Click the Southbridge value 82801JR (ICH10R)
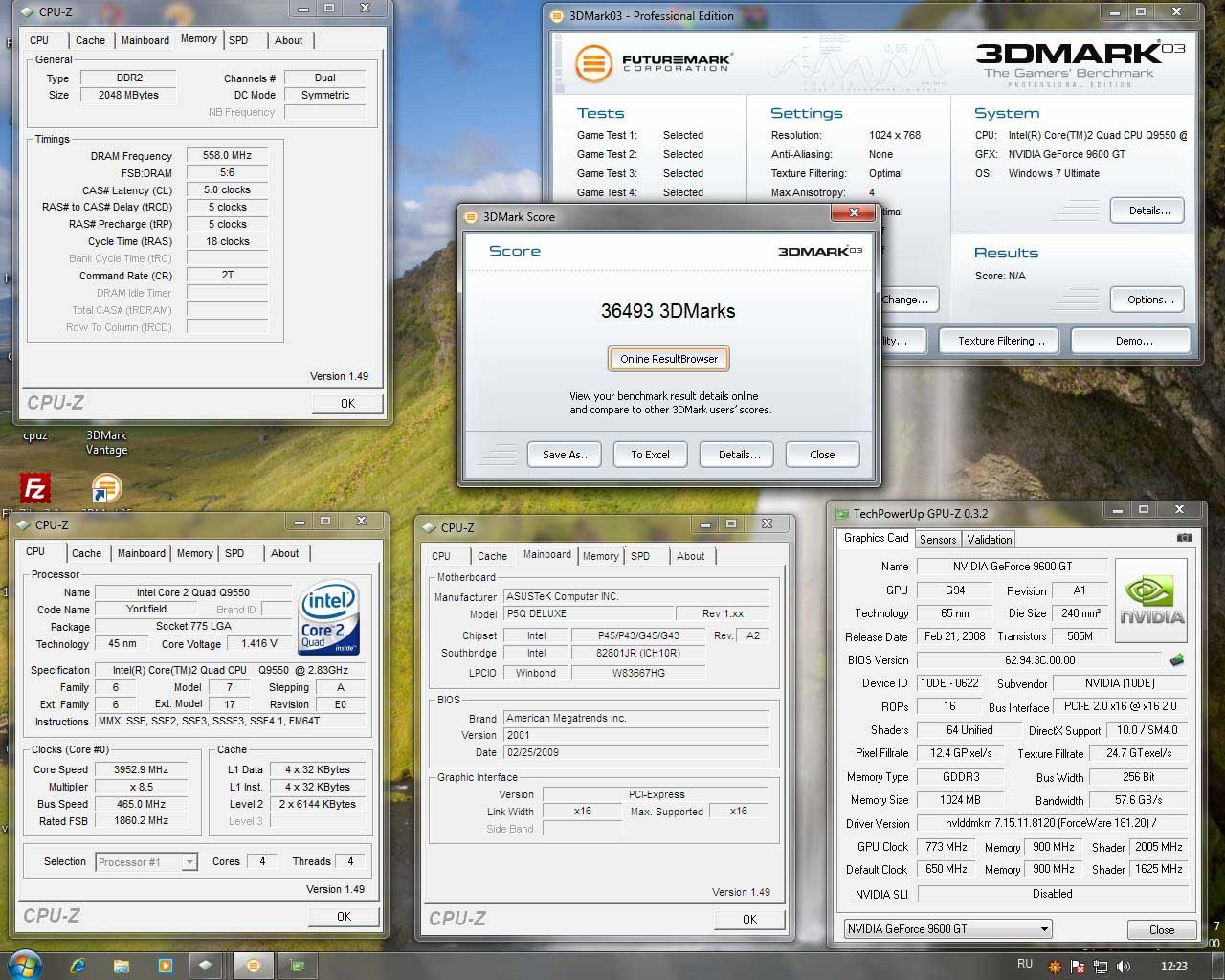Viewport: 1225px width, 980px height. (x=638, y=653)
